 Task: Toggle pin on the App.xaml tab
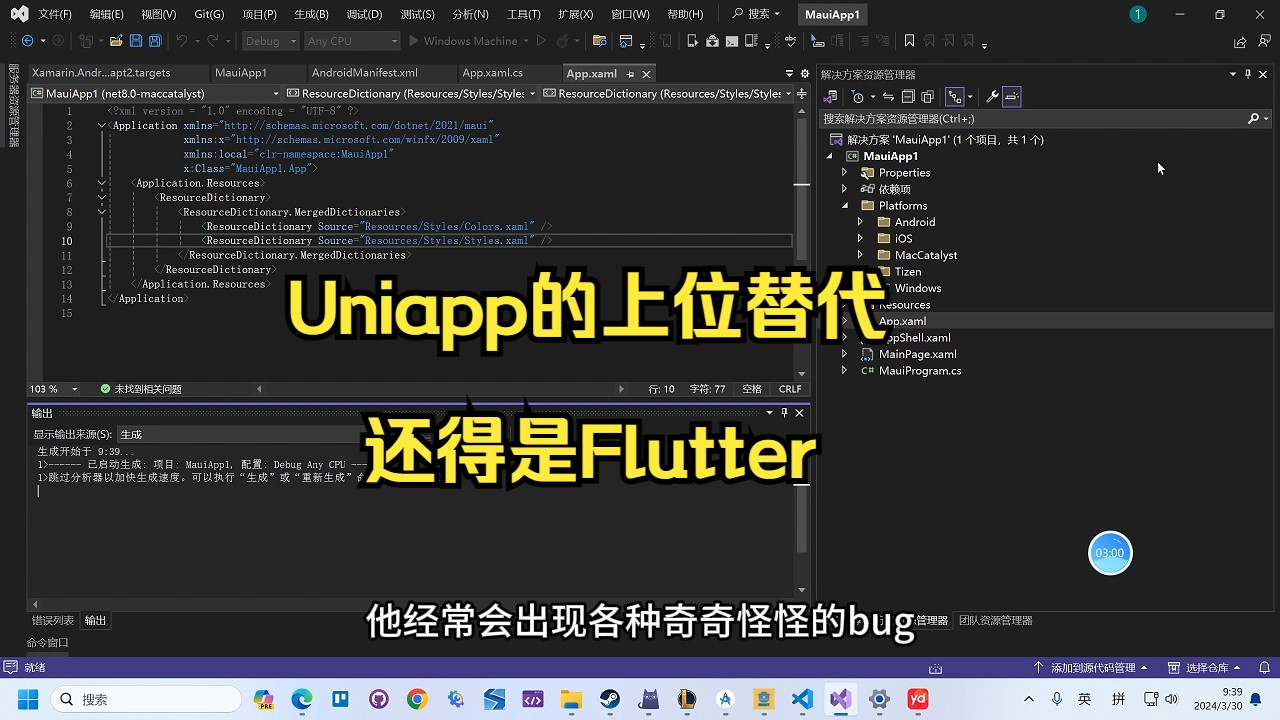(x=628, y=74)
